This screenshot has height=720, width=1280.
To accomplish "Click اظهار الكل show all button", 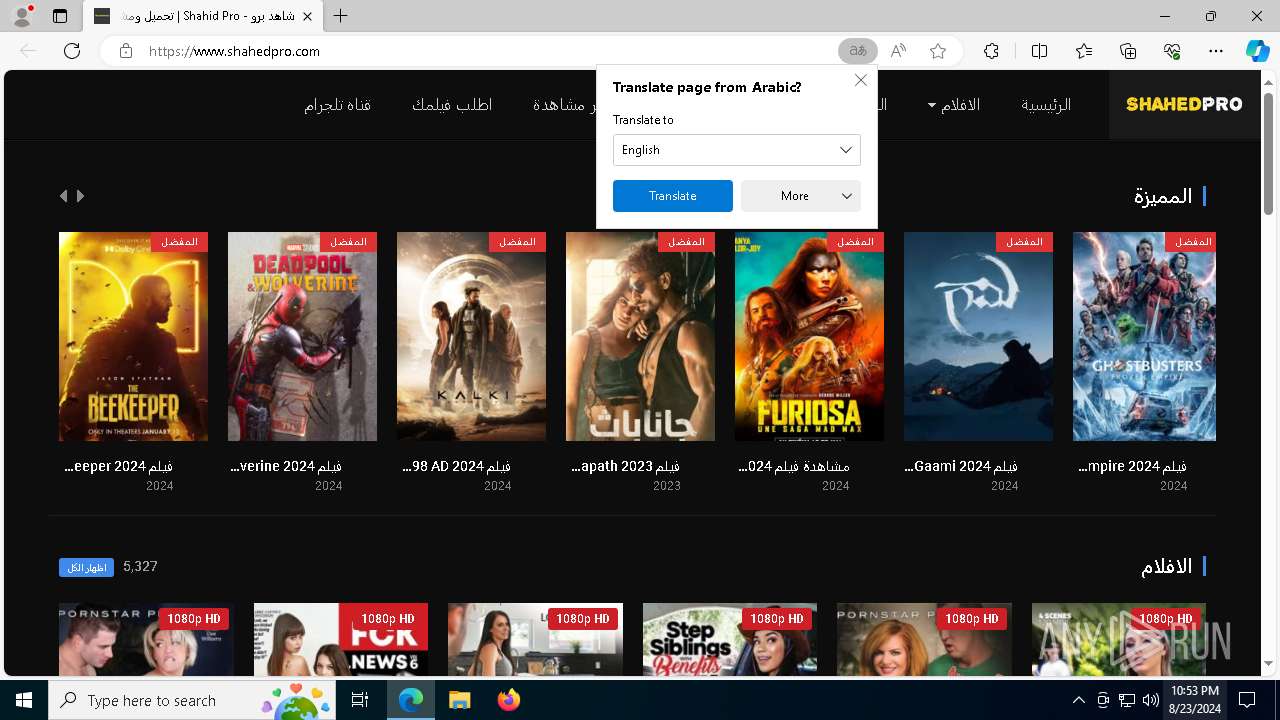I will (86, 567).
